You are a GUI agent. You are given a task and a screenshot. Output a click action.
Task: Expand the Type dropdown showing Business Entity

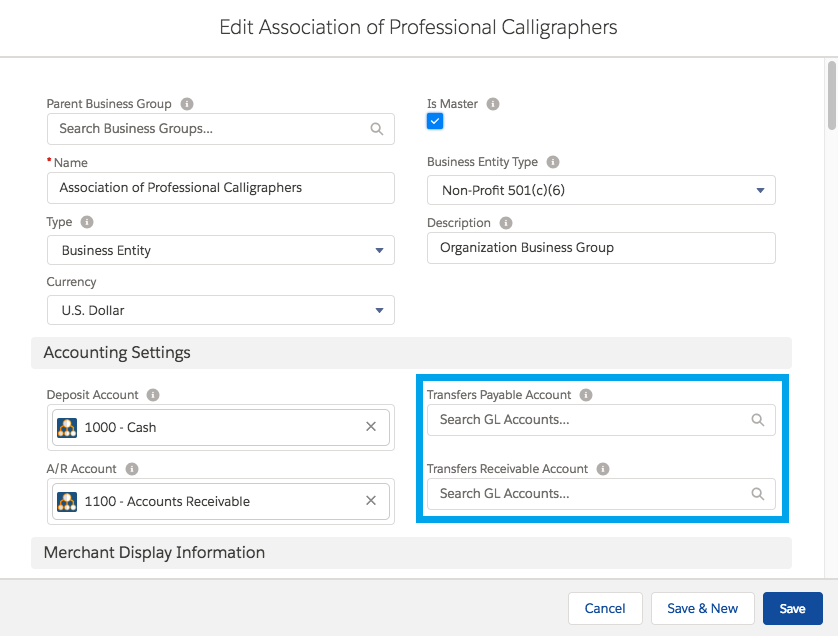click(x=220, y=250)
